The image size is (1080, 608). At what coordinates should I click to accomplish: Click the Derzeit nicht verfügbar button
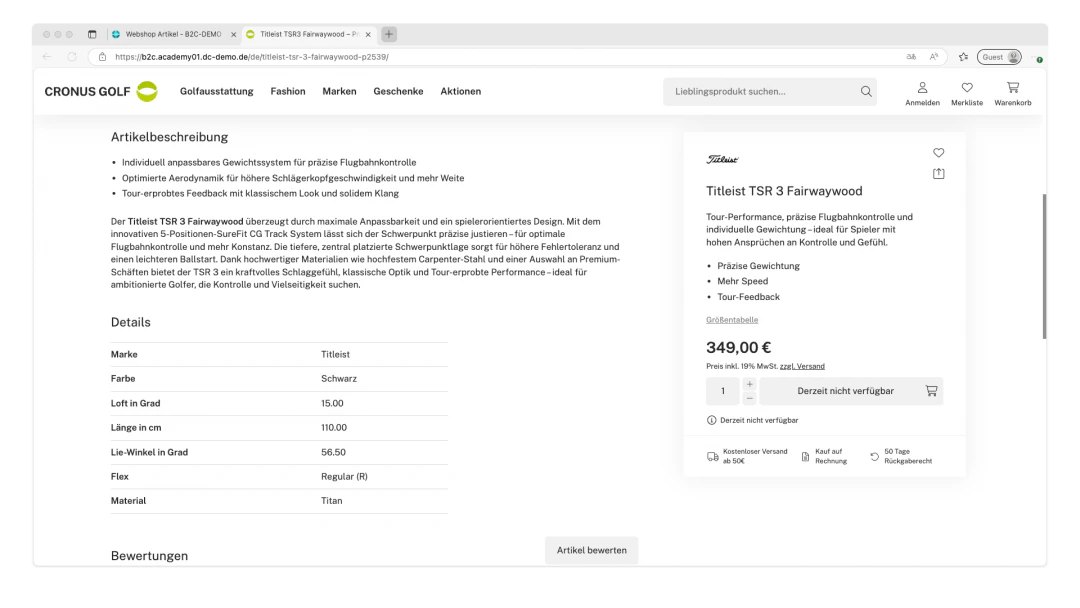click(x=851, y=391)
